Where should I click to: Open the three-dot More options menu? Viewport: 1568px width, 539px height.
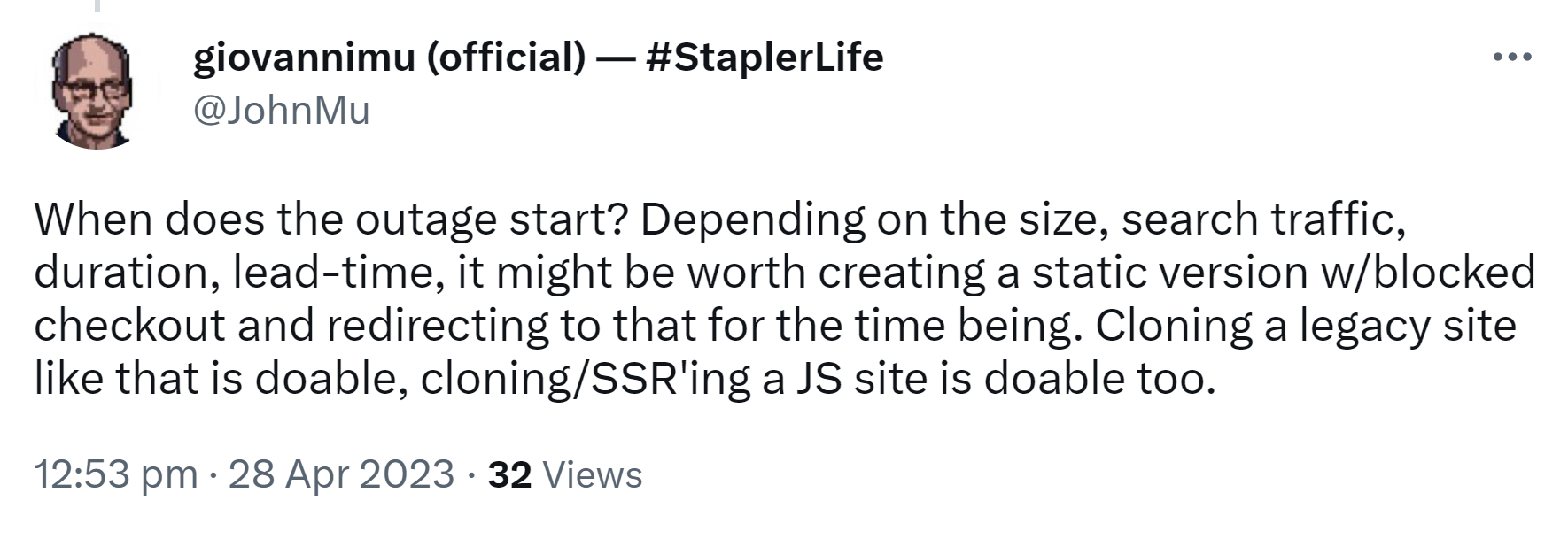click(1512, 58)
